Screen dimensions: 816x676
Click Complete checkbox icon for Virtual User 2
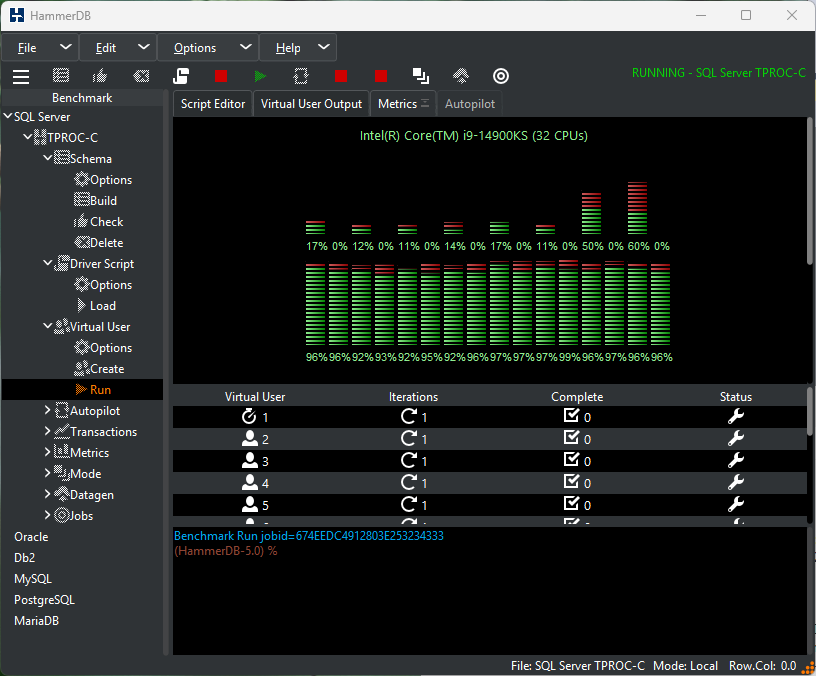(571, 437)
